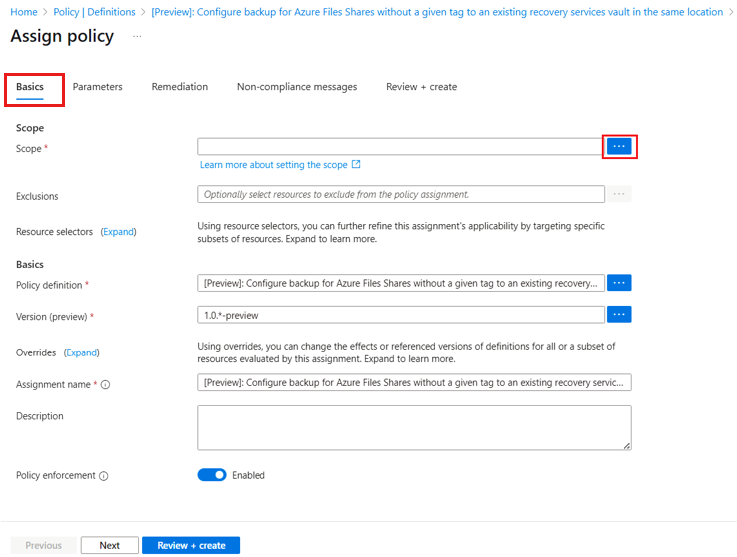Toggle the Policy enforcement switch
The image size is (737, 557).
(212, 475)
